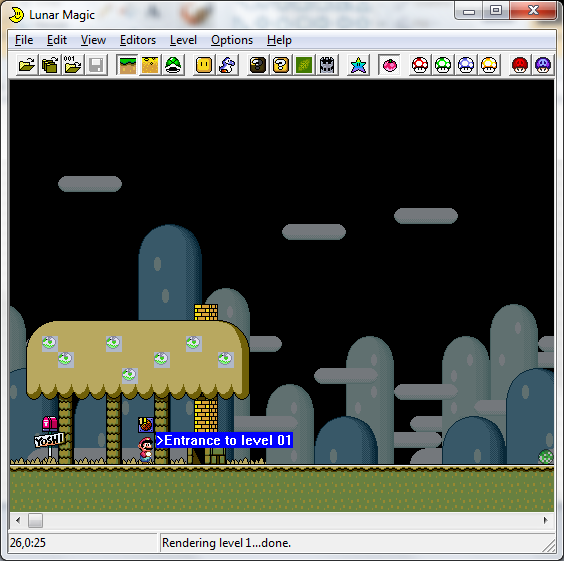The width and height of the screenshot is (564, 561).
Task: Open the Editors menu
Action: (x=138, y=40)
